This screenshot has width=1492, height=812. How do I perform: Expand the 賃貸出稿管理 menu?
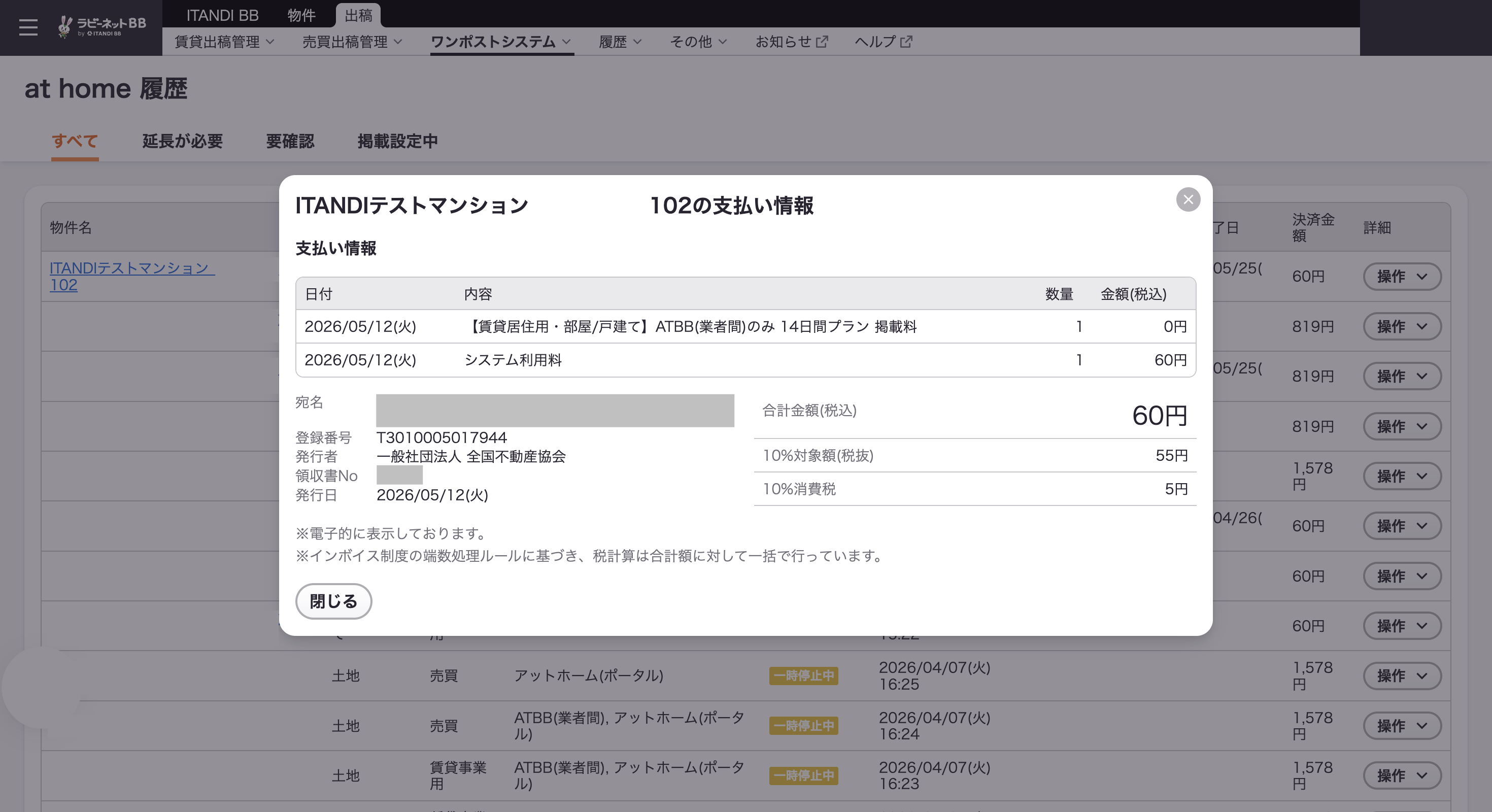point(225,42)
